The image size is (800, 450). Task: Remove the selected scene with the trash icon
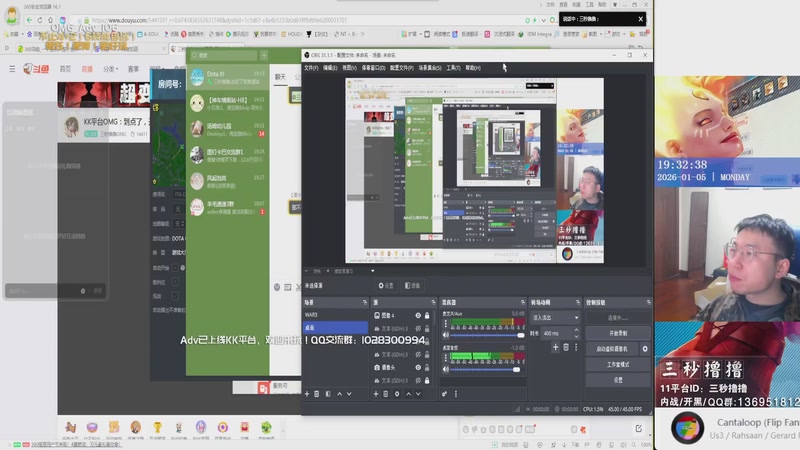coord(316,394)
